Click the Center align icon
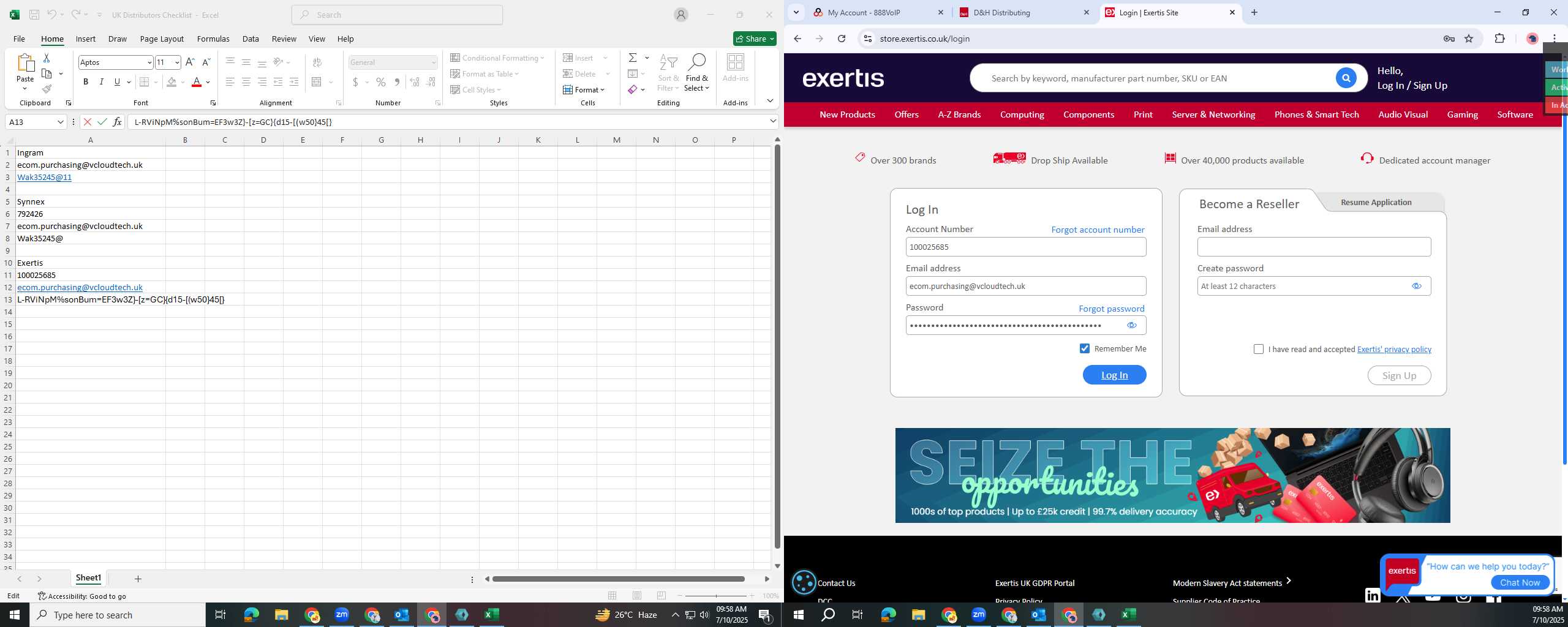 tap(246, 82)
